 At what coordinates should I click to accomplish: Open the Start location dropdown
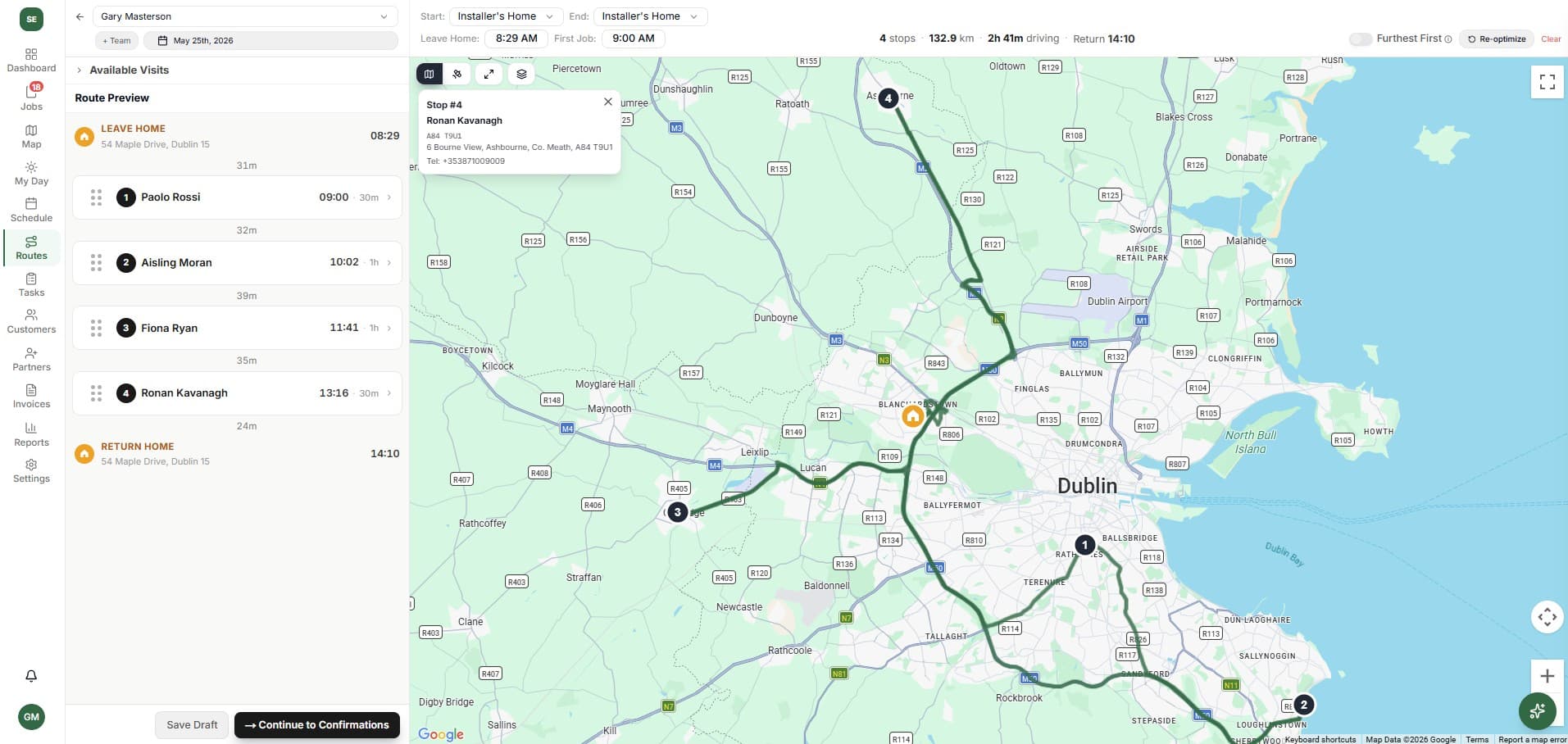click(506, 16)
